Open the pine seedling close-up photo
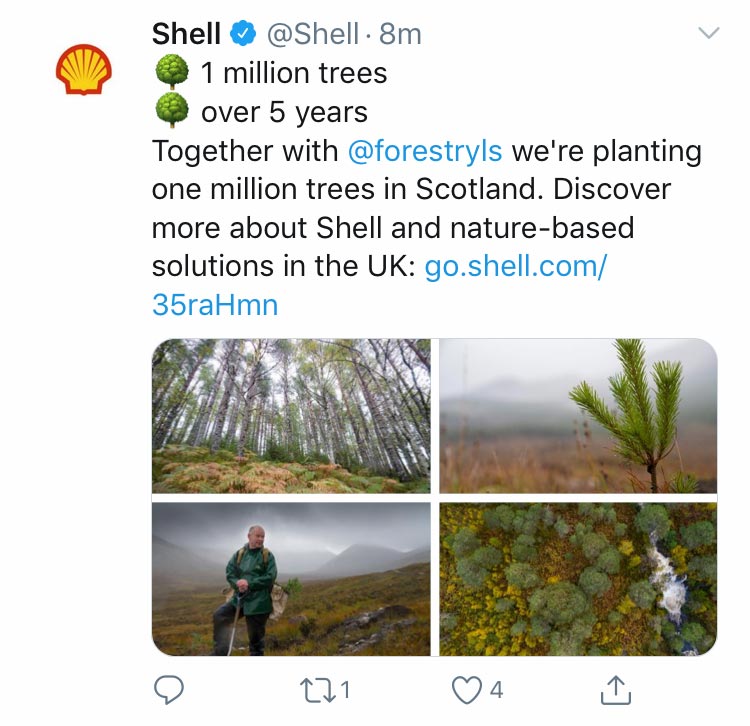The height and width of the screenshot is (726, 750). tap(578, 416)
